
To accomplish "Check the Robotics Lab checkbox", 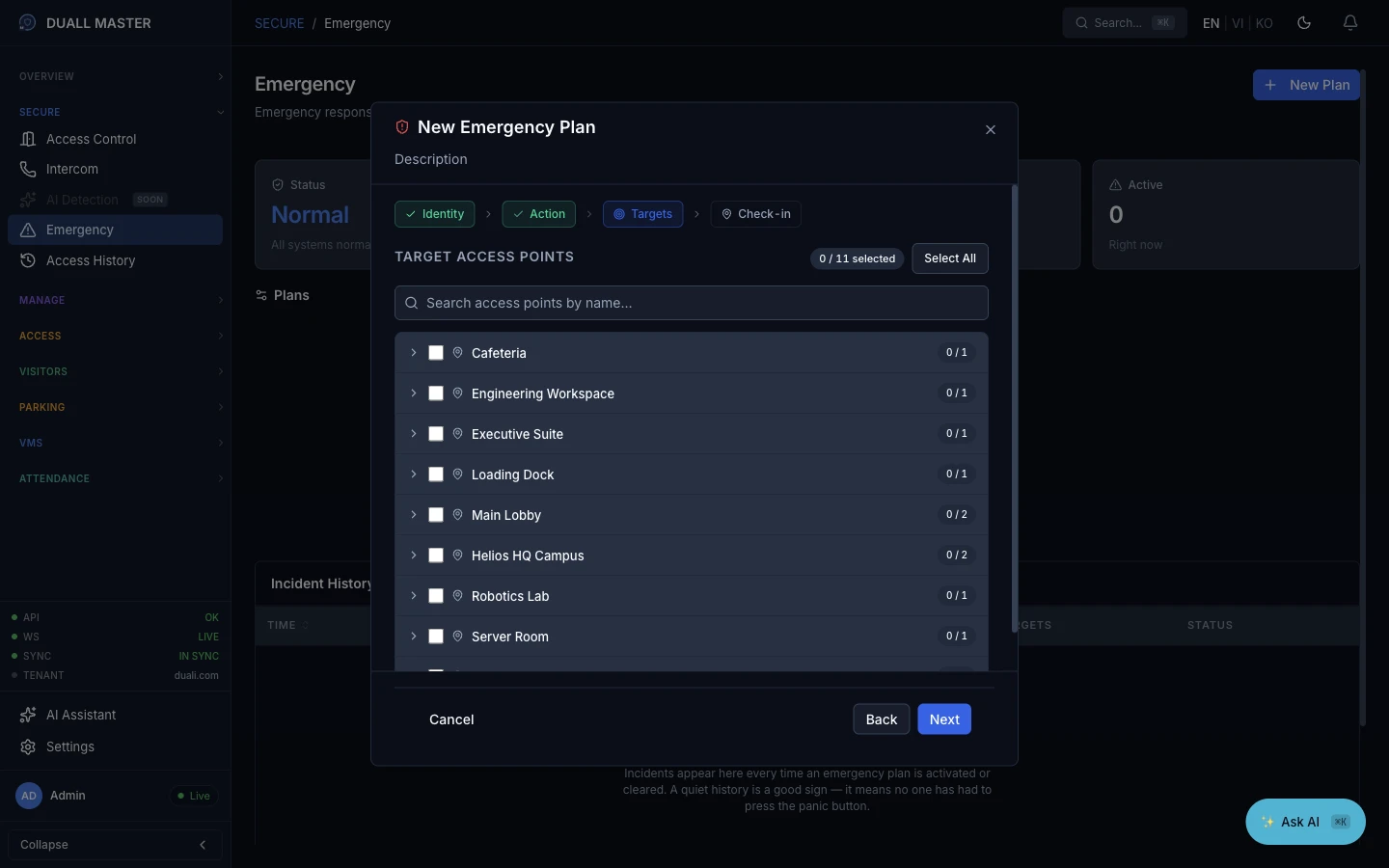I will [x=436, y=596].
